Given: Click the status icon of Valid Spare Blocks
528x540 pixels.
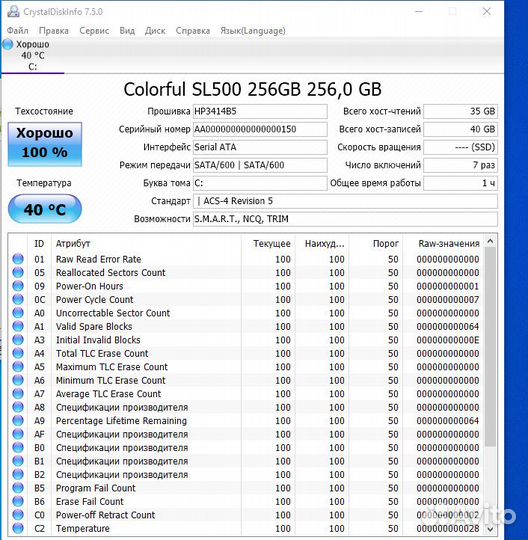Looking at the screenshot, I should [x=18, y=326].
